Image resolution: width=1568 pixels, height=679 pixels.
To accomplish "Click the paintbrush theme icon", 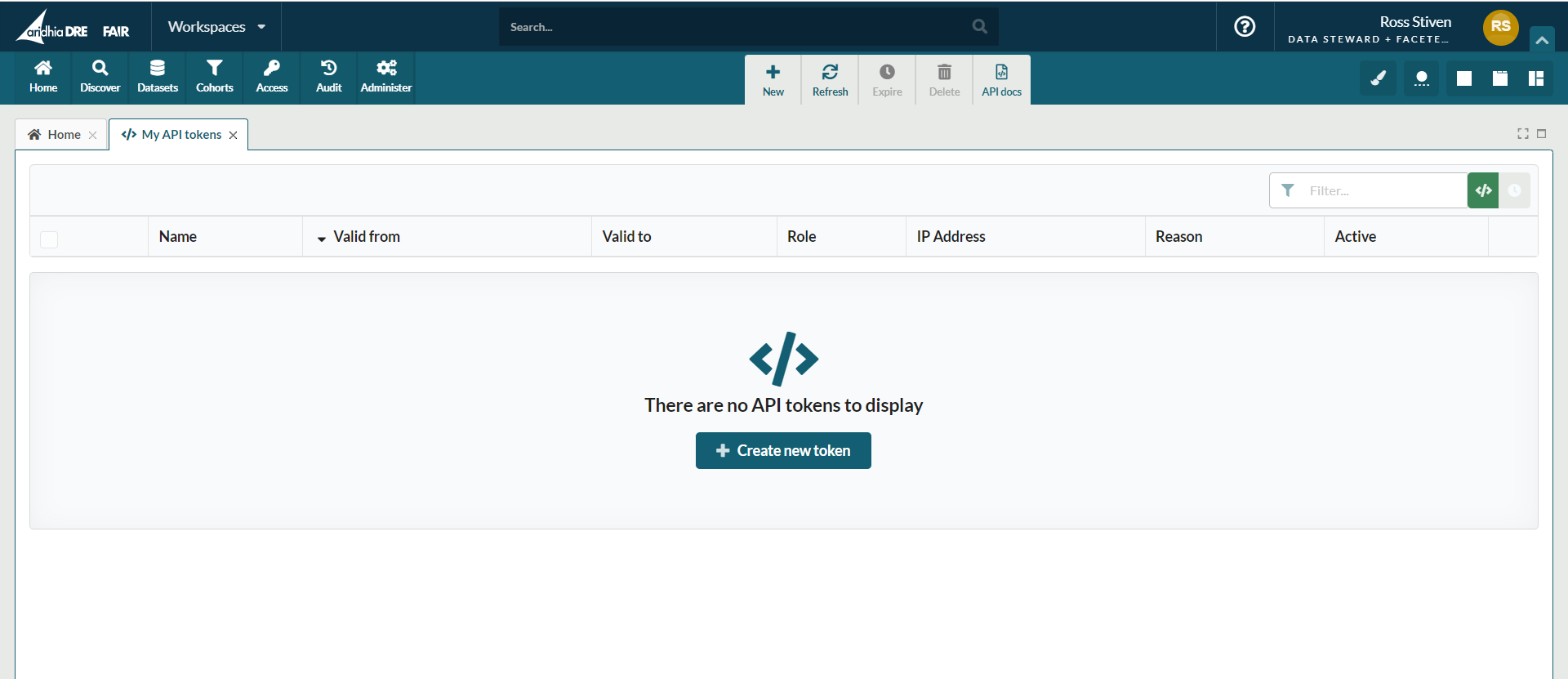I will point(1378,78).
